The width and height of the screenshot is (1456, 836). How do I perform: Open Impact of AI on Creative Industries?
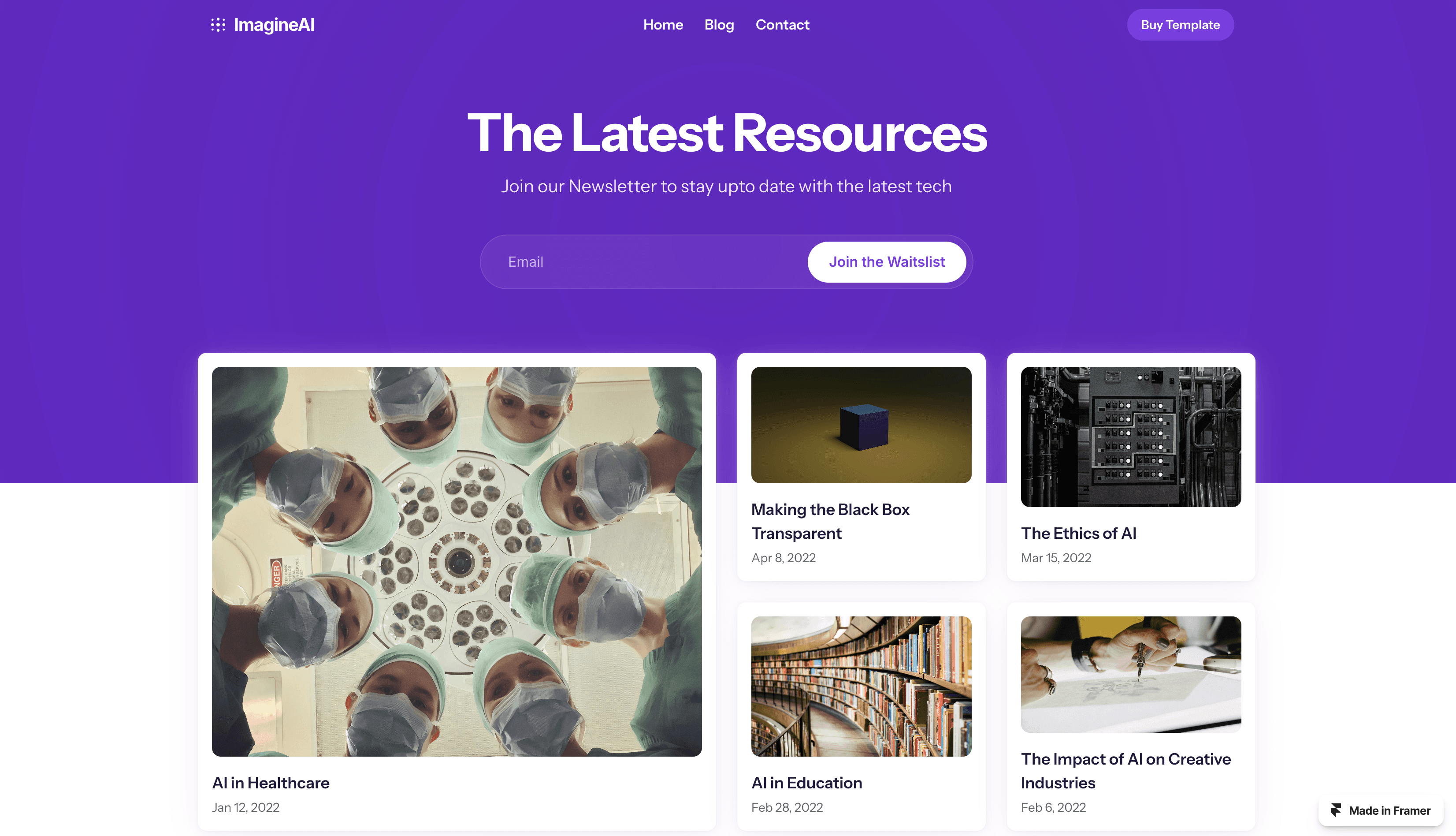pos(1125,771)
